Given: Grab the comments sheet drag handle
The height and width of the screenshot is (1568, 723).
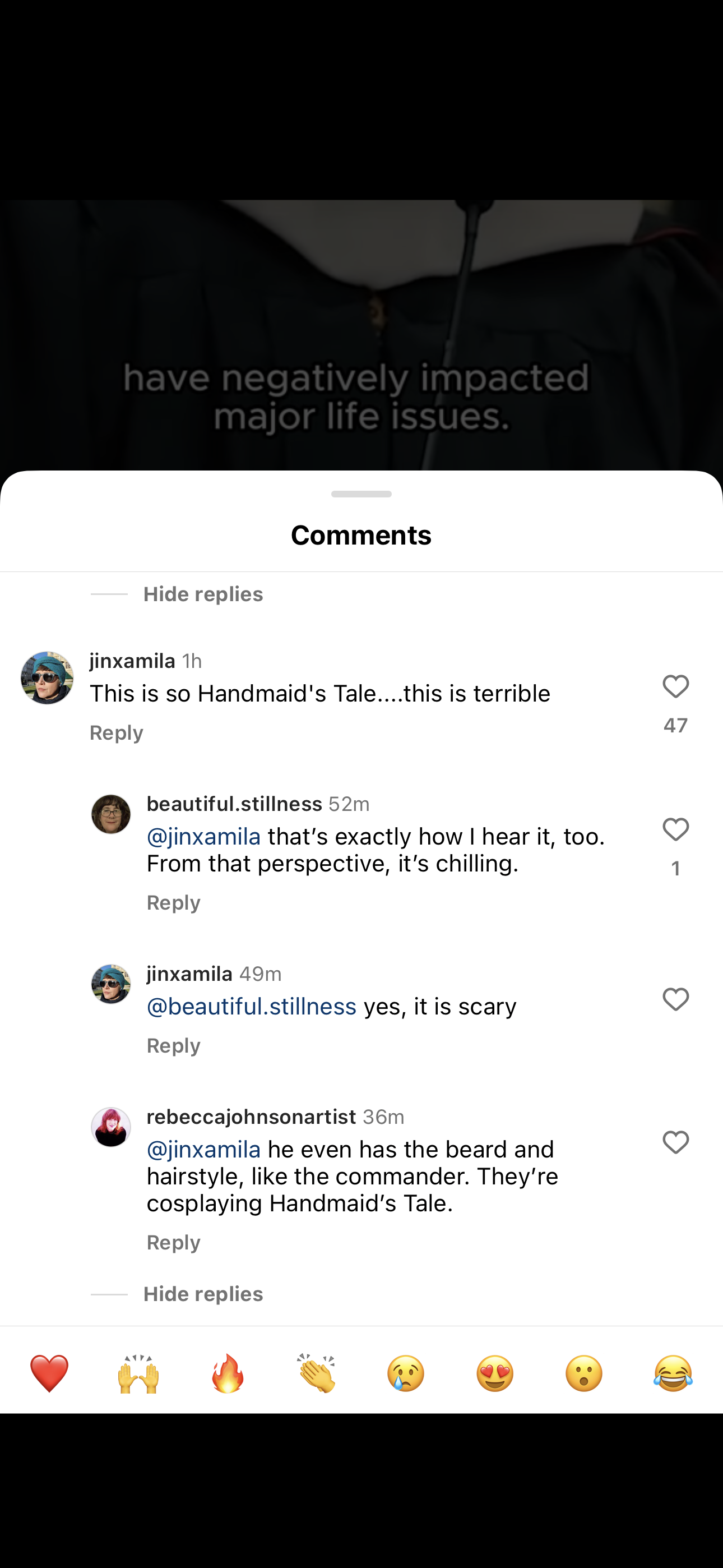Looking at the screenshot, I should tap(361, 494).
